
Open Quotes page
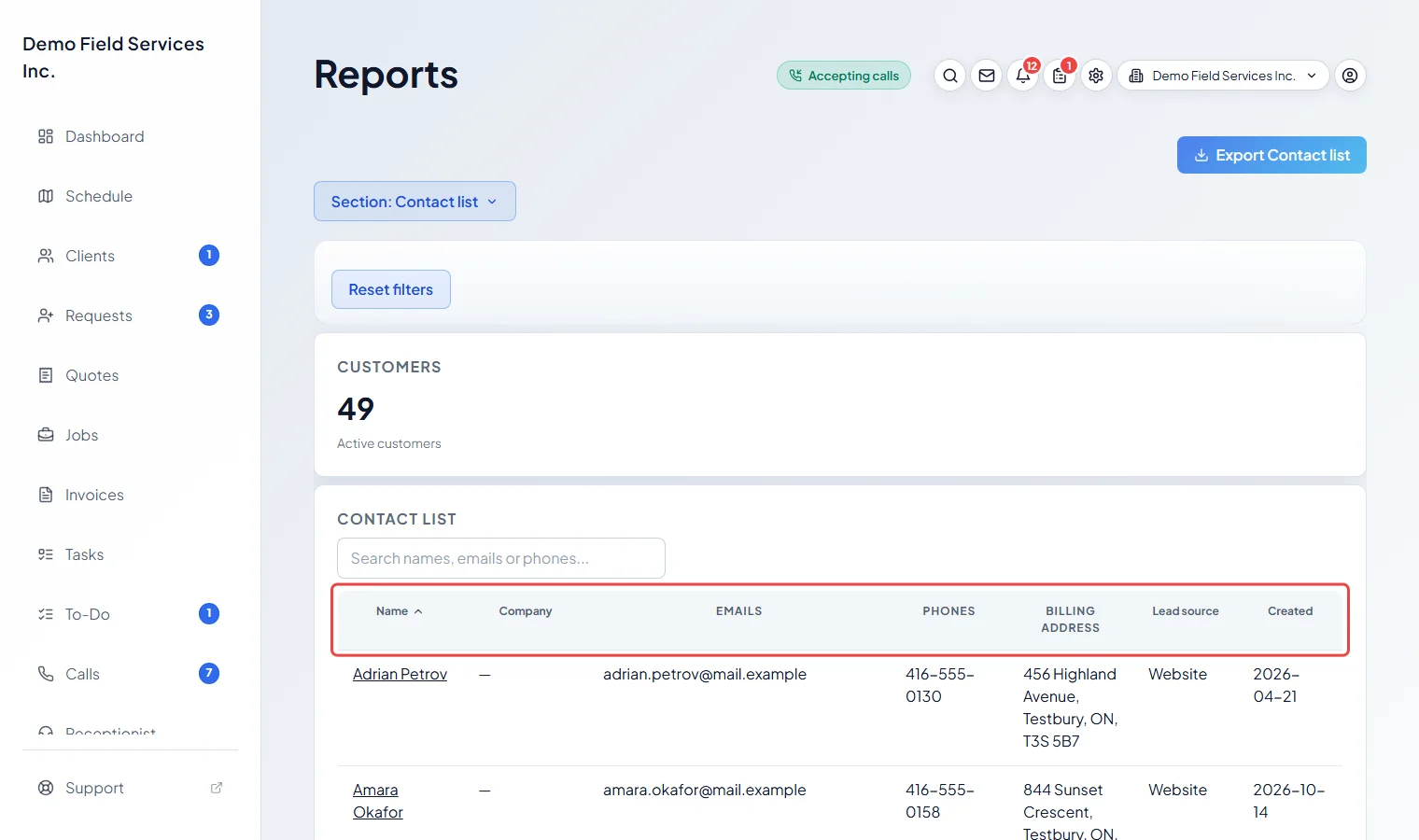(x=131, y=375)
